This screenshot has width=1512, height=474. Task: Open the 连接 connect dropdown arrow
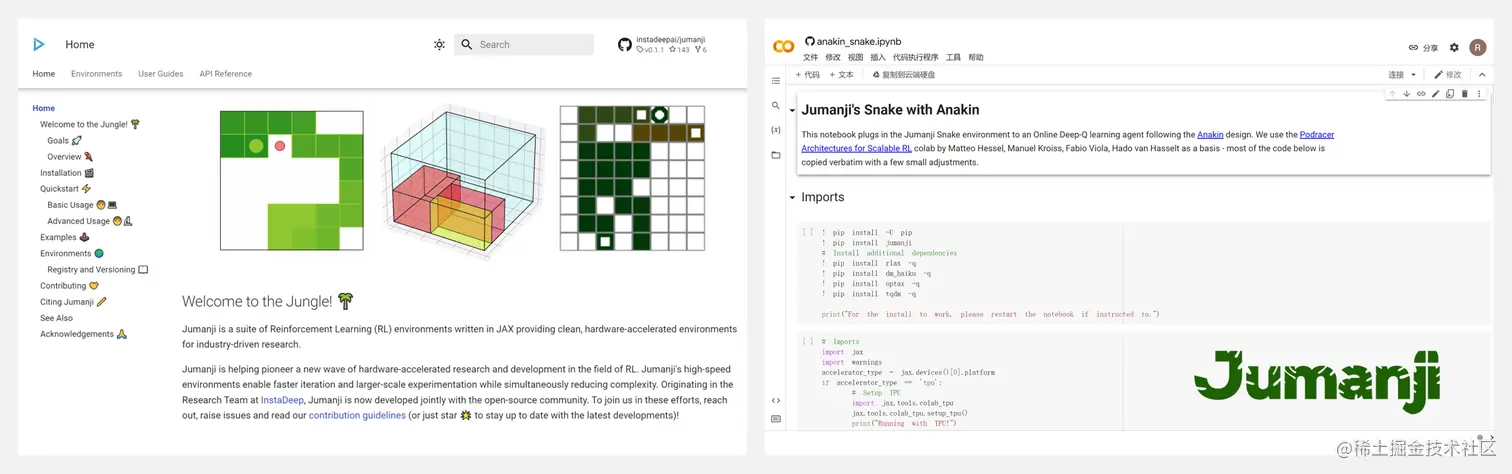(1413, 75)
